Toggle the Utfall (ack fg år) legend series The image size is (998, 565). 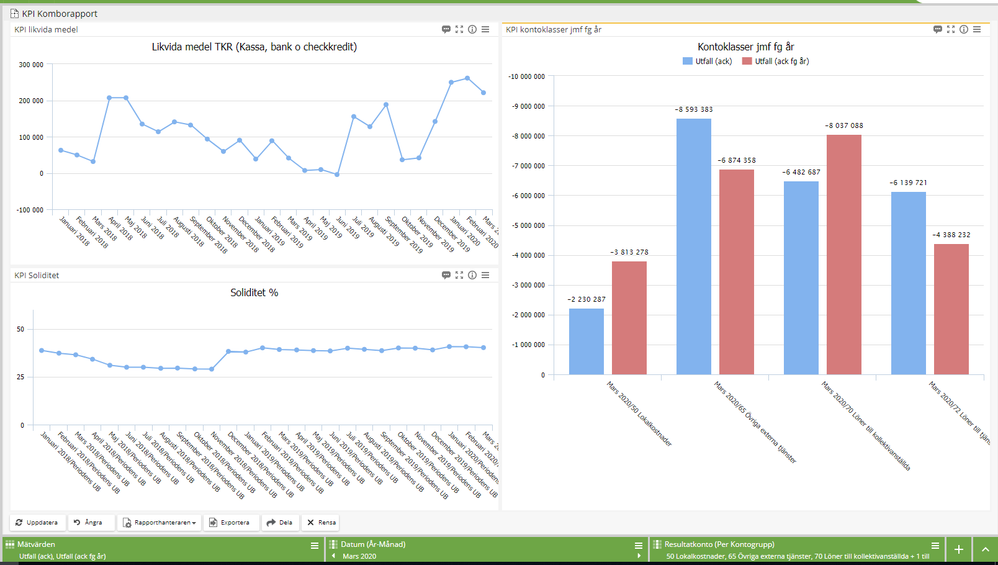pyautogui.click(x=776, y=61)
